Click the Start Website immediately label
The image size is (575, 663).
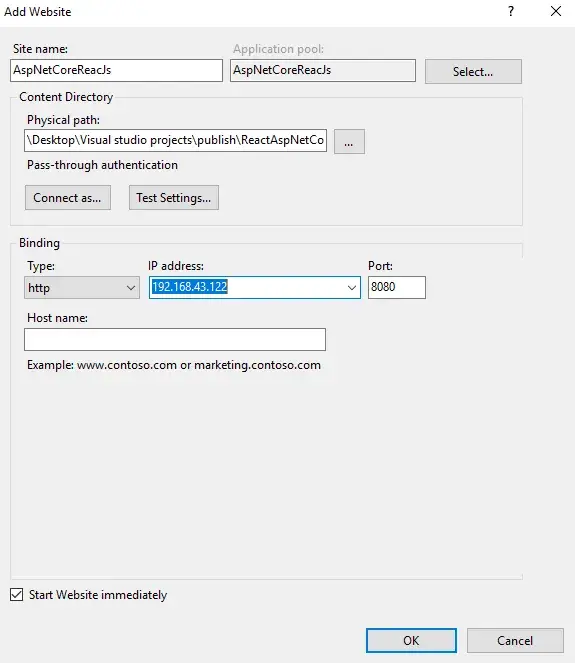click(x=98, y=595)
